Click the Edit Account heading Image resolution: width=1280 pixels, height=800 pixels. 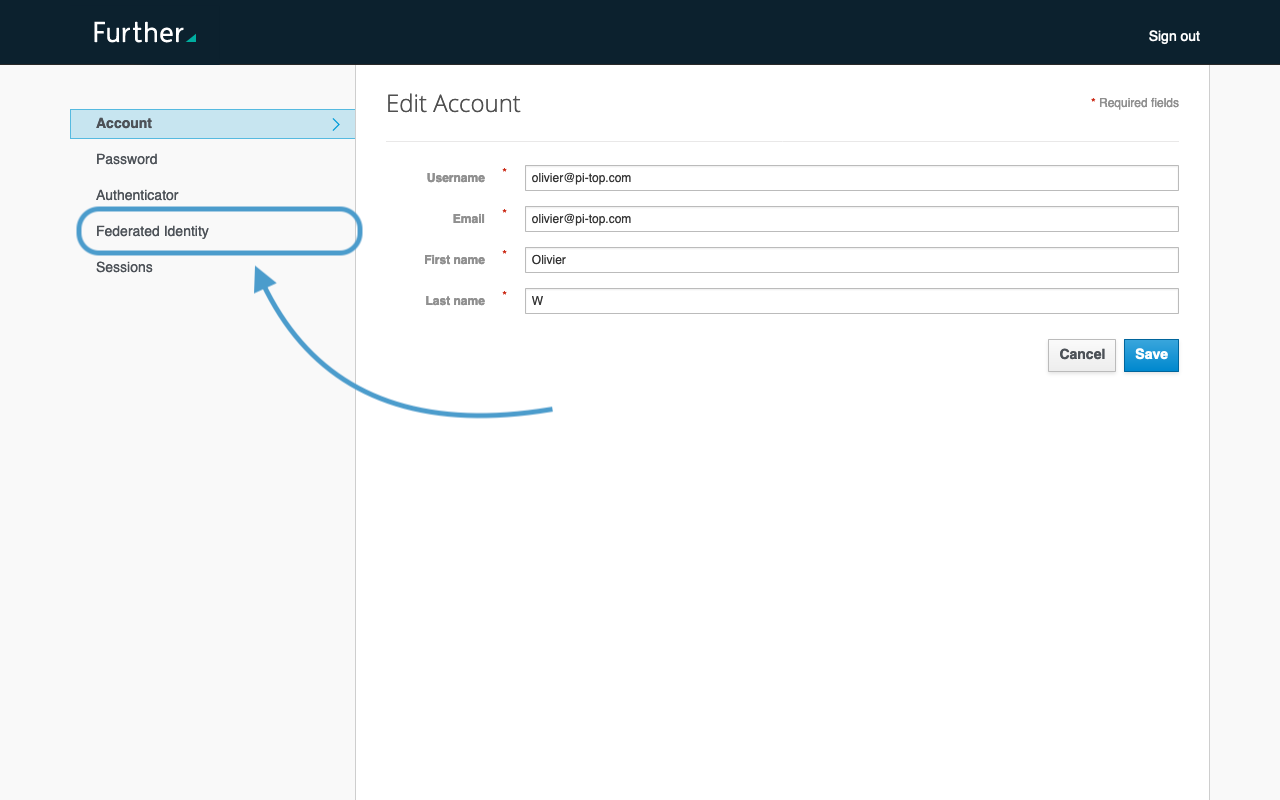click(453, 104)
